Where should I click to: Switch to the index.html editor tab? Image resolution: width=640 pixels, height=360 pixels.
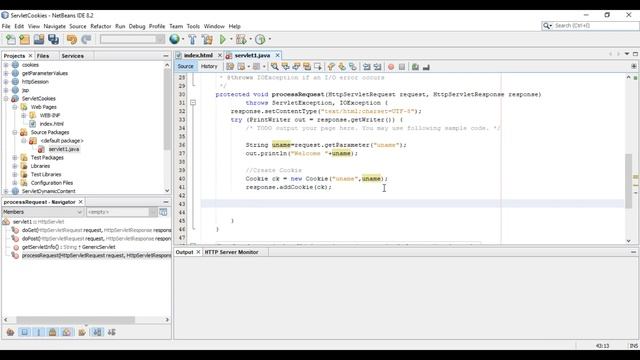(x=198, y=55)
